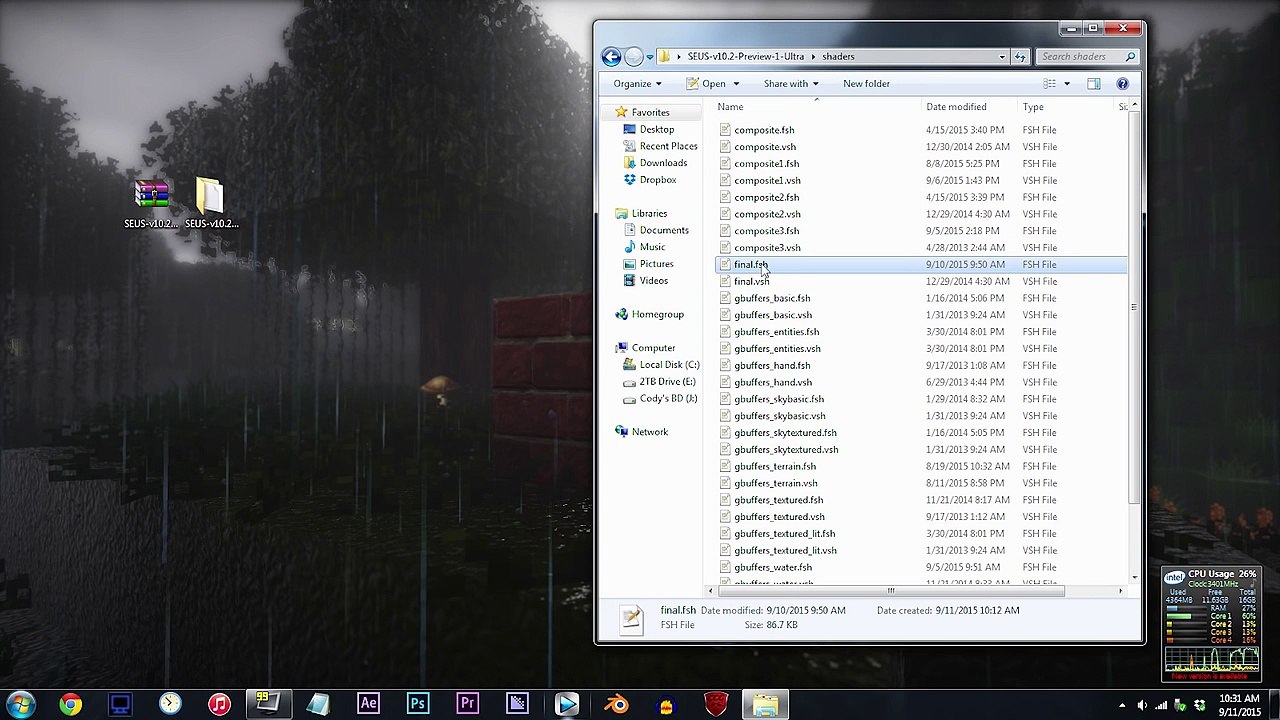Open Explorer help

tap(1122, 84)
